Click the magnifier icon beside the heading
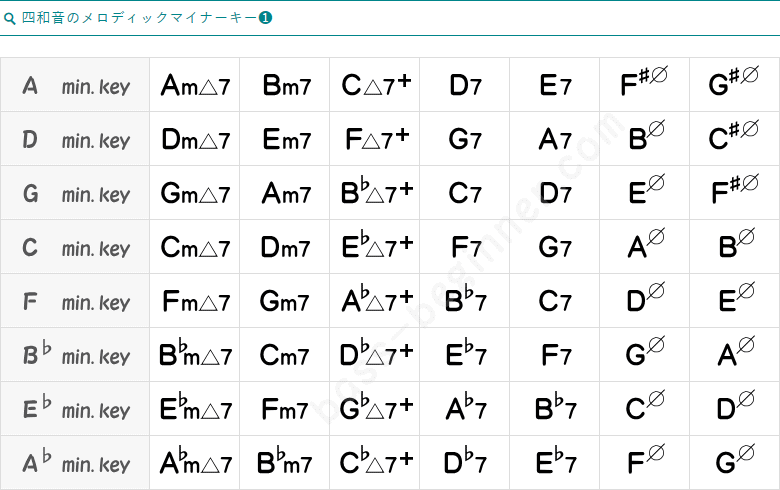Image resolution: width=780 pixels, height=490 pixels. (x=10, y=18)
